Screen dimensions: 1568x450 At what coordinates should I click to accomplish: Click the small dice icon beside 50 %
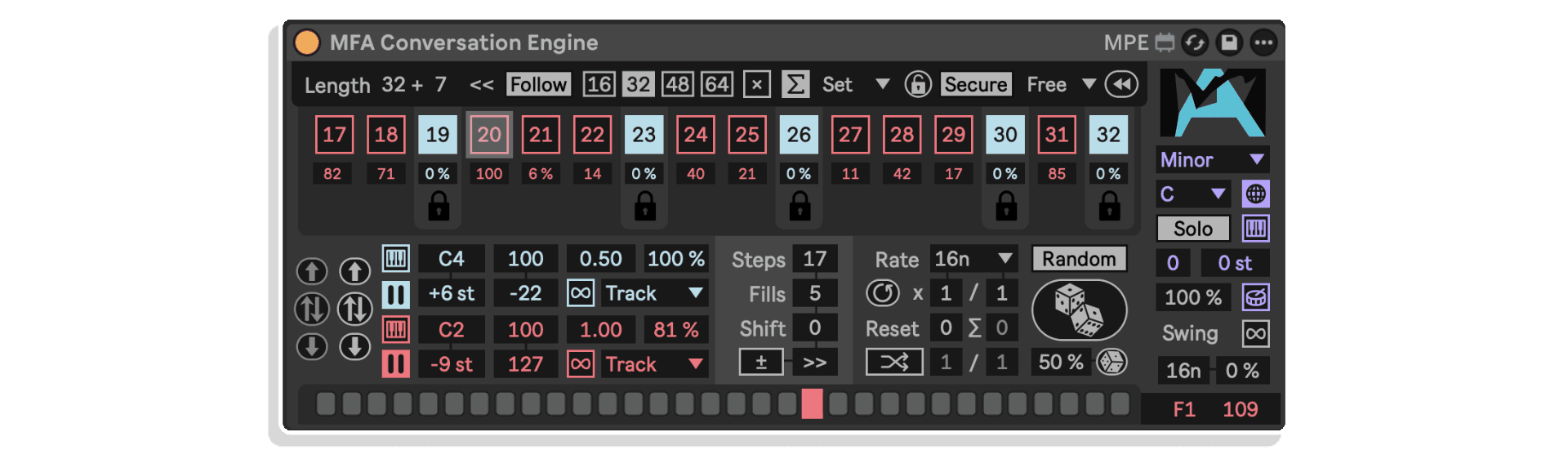coord(1111,362)
